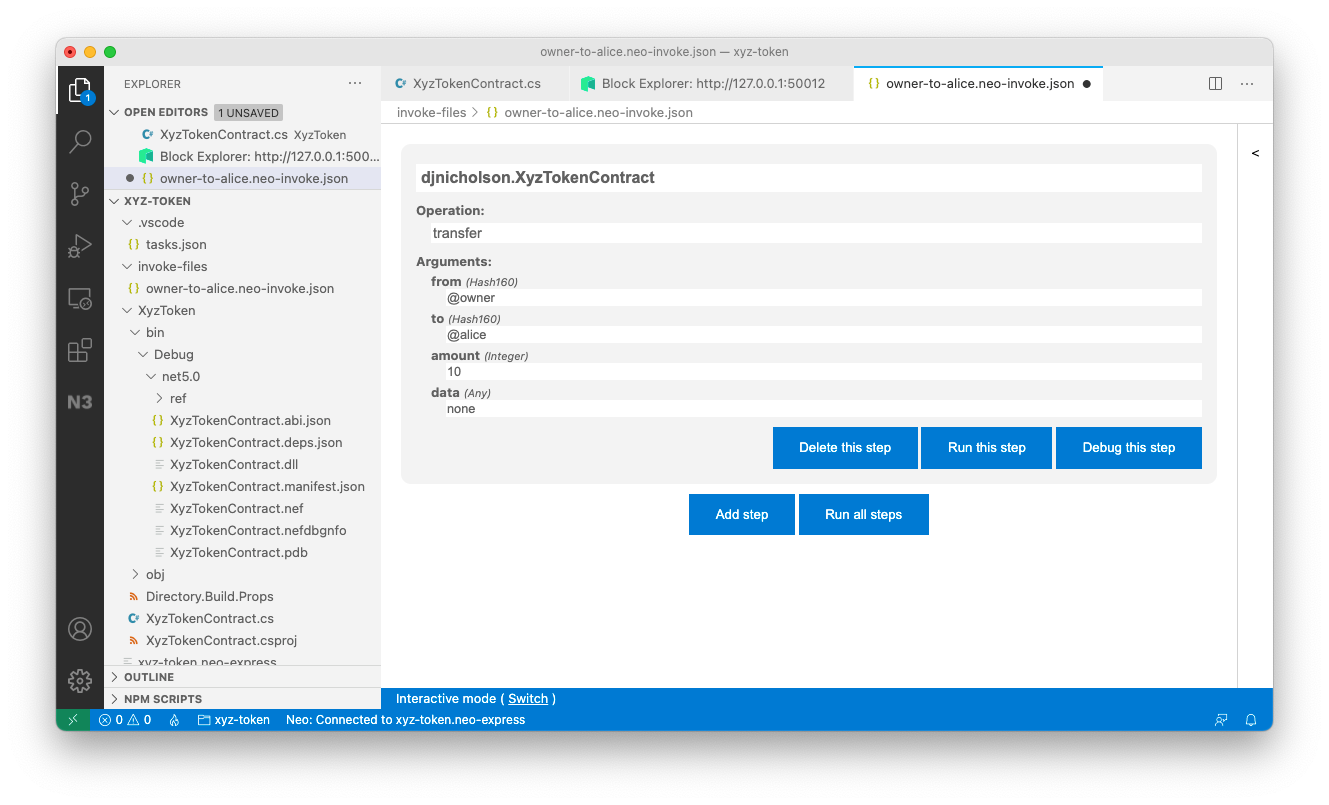1329x805 pixels.
Task: Edit the contract name field
Action: tap(809, 178)
